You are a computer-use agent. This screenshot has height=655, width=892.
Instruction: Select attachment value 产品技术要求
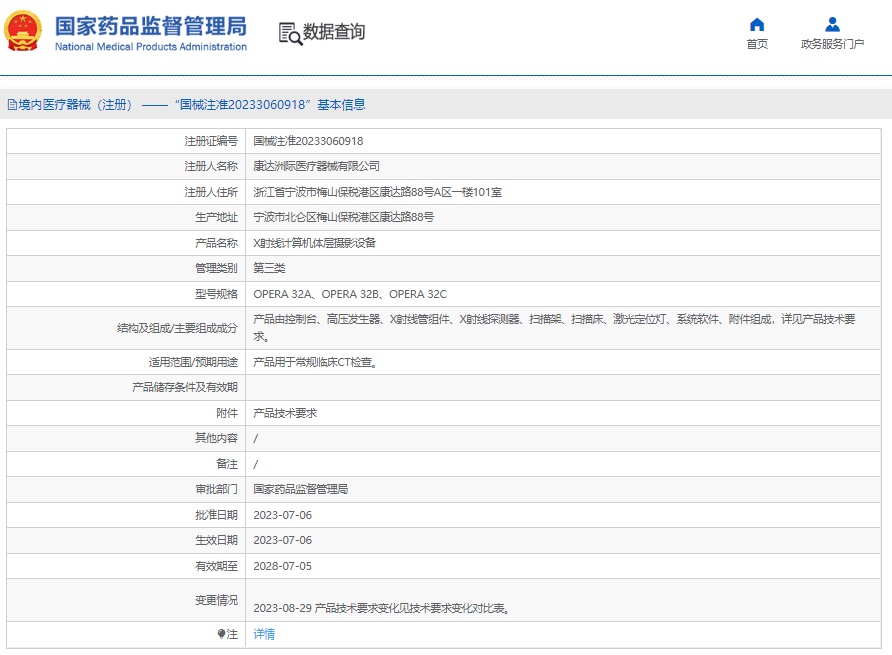coord(284,413)
